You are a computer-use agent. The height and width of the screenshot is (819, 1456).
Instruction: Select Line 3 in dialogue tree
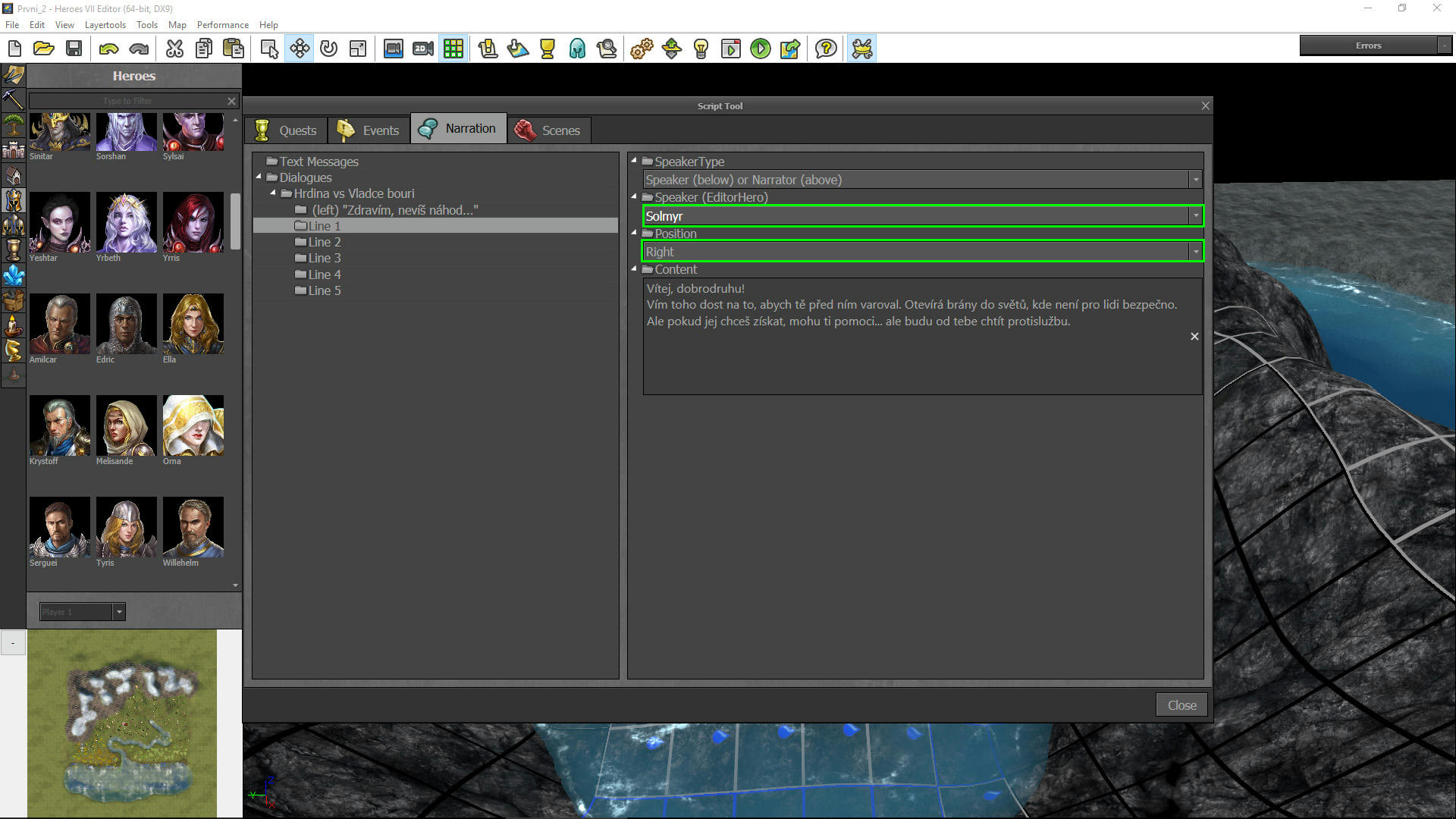click(325, 258)
